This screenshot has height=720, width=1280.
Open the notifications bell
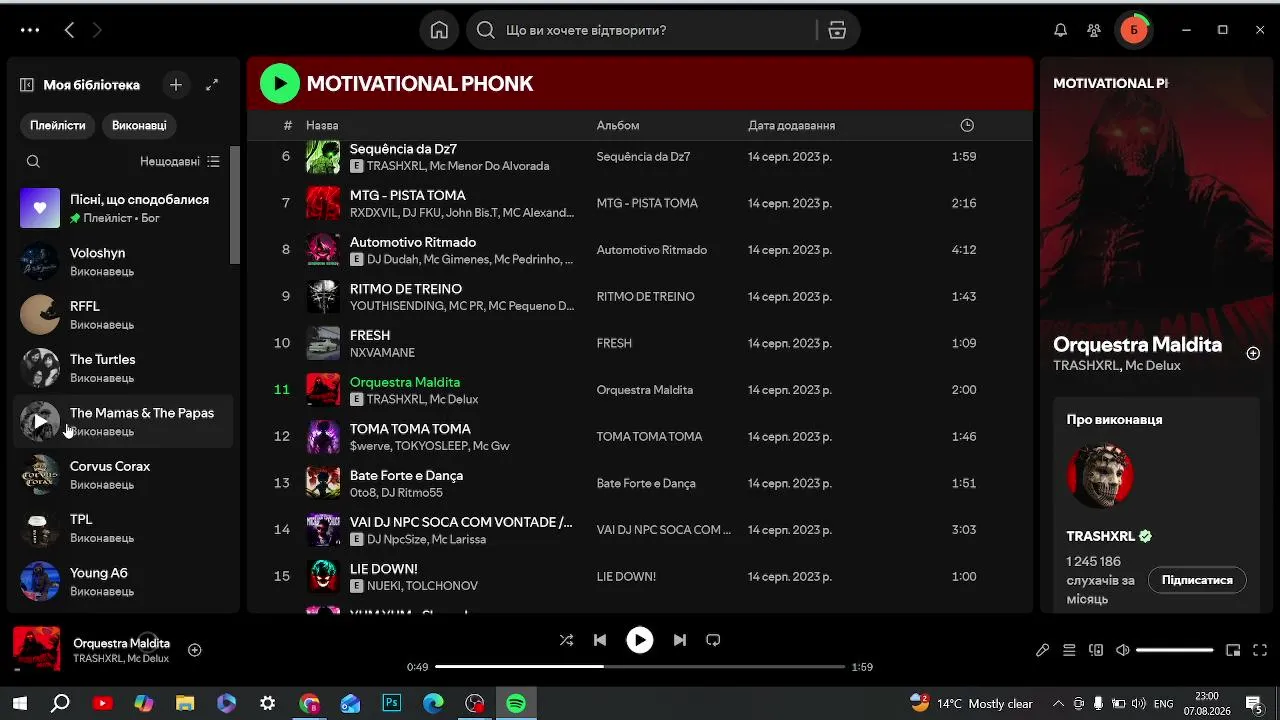tap(1061, 30)
